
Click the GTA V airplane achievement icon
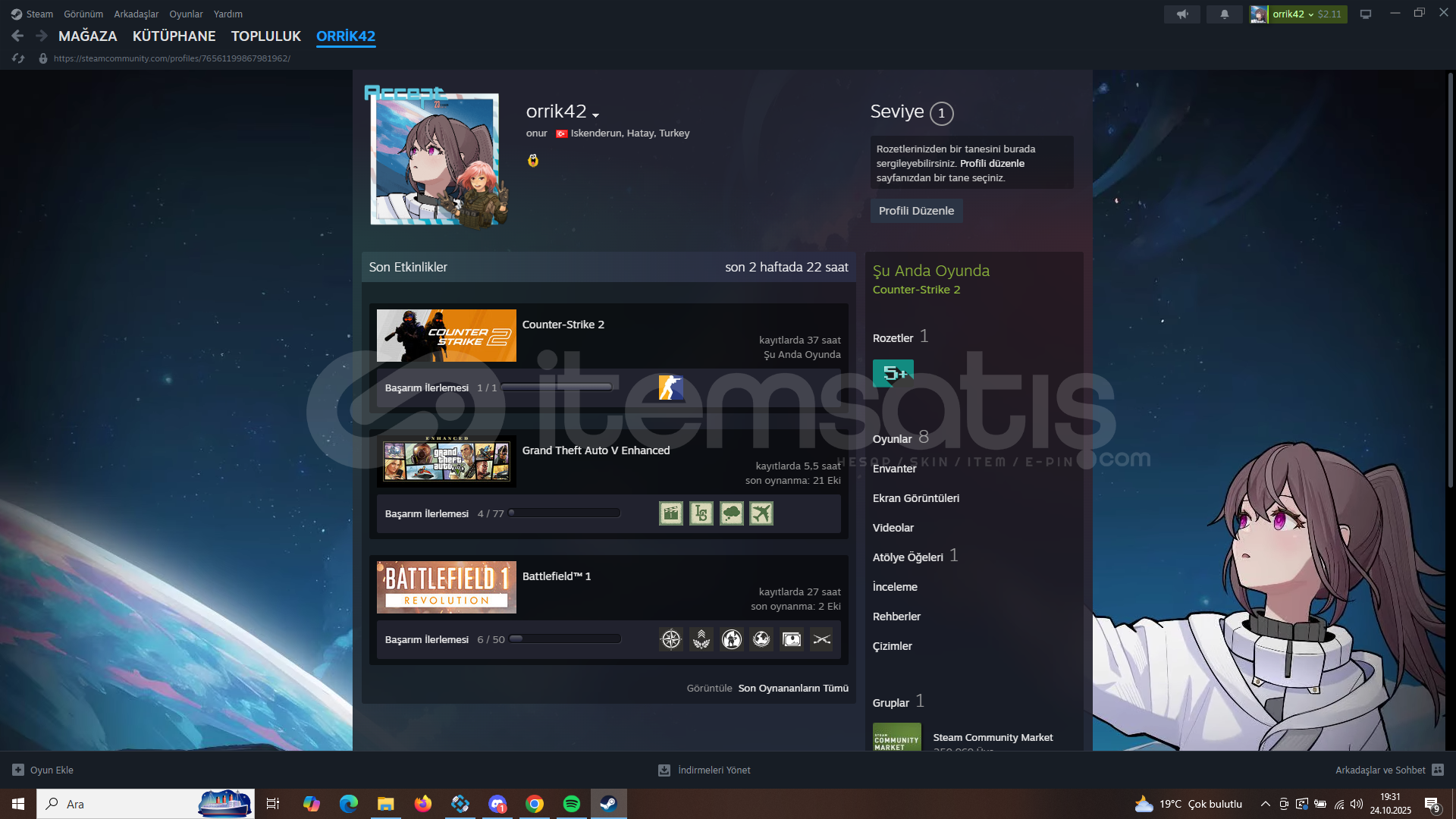pos(761,513)
